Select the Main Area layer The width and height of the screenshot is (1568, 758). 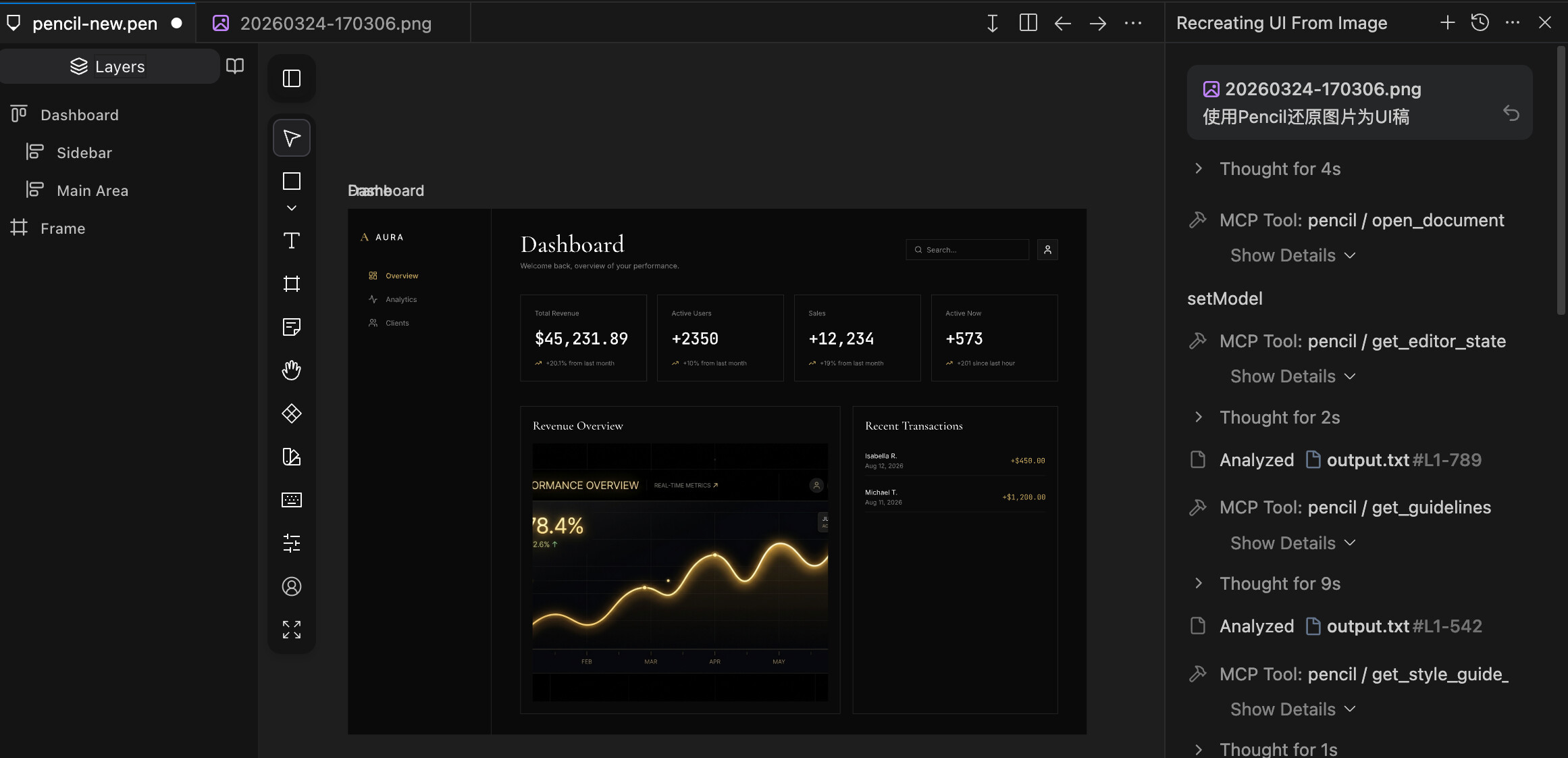[93, 191]
